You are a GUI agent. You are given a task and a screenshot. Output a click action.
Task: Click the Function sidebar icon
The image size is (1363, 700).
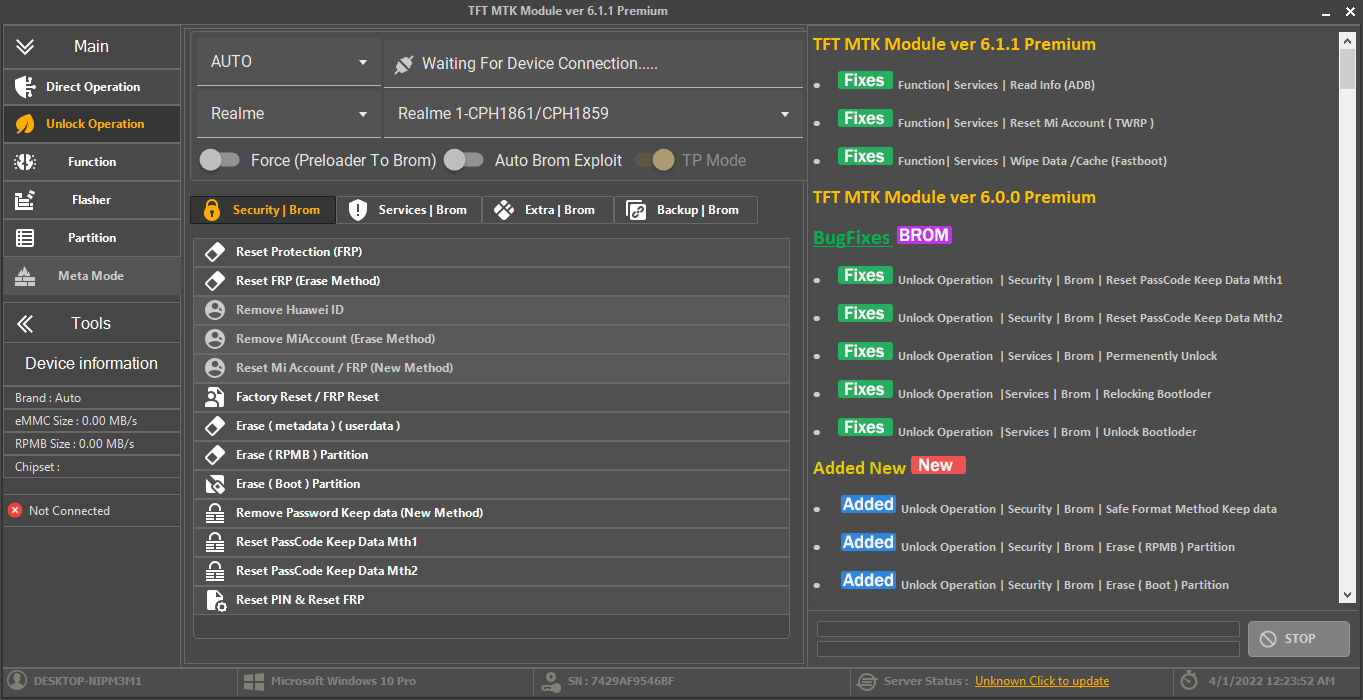[28, 162]
